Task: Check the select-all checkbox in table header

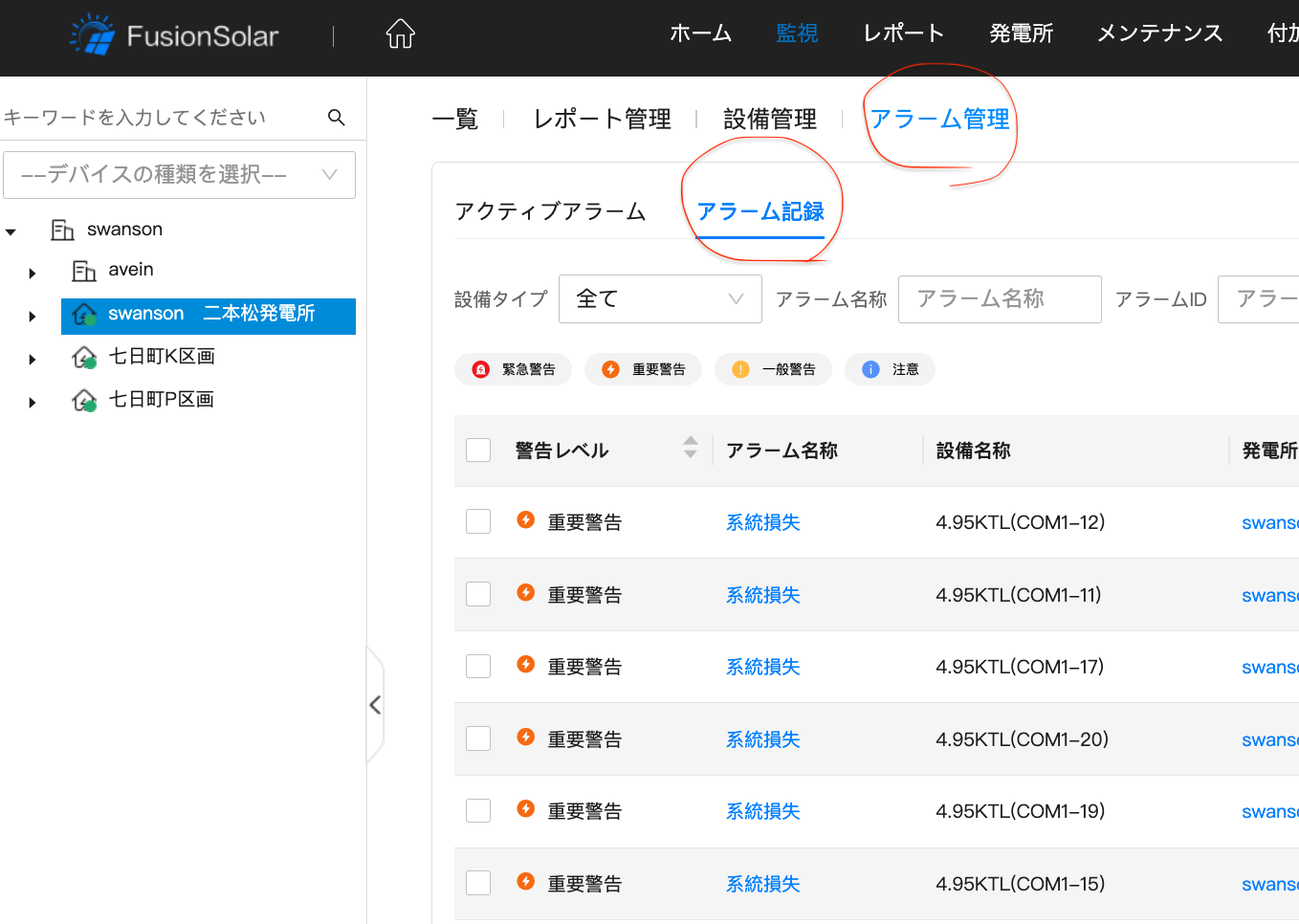Action: (x=478, y=451)
